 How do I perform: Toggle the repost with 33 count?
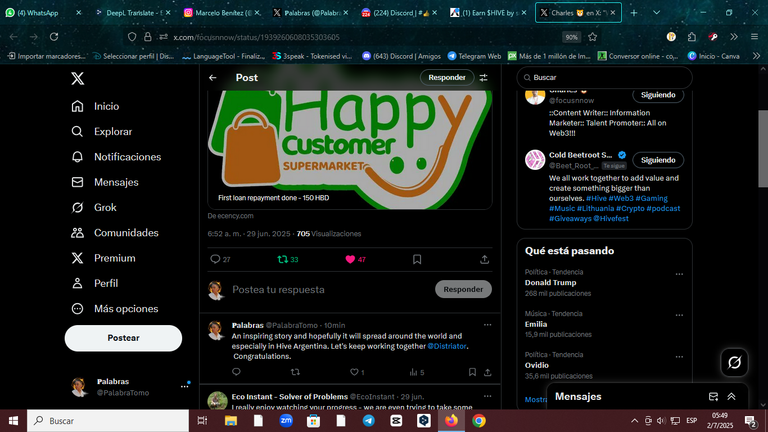point(288,260)
